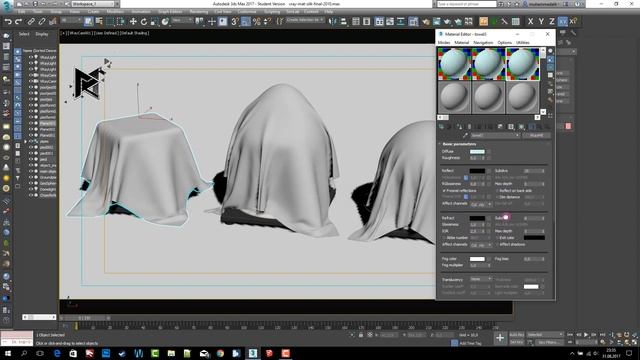Screen dimensions: 640x360
Task: Open the reference coordinate system dropdown
Action: (x=181, y=20)
